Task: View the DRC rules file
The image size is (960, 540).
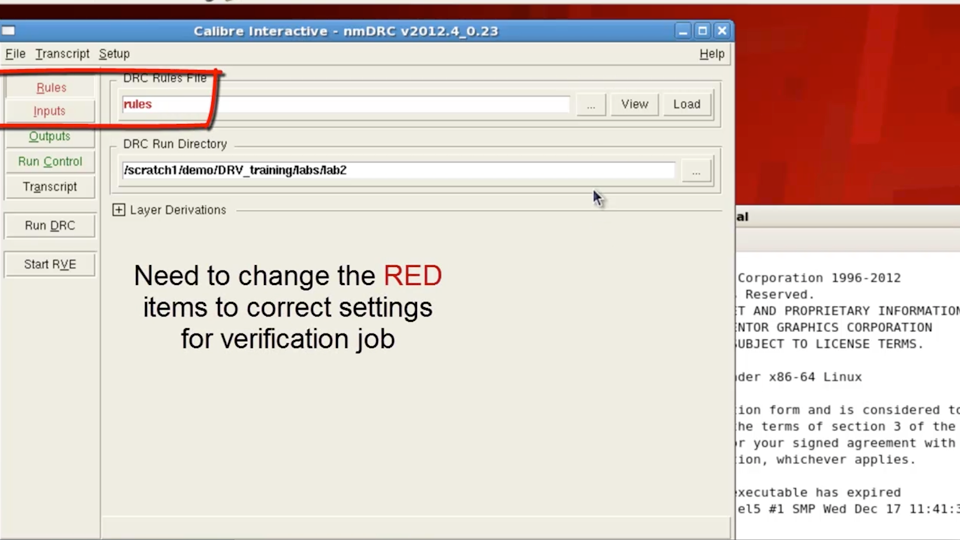Action: coord(634,104)
